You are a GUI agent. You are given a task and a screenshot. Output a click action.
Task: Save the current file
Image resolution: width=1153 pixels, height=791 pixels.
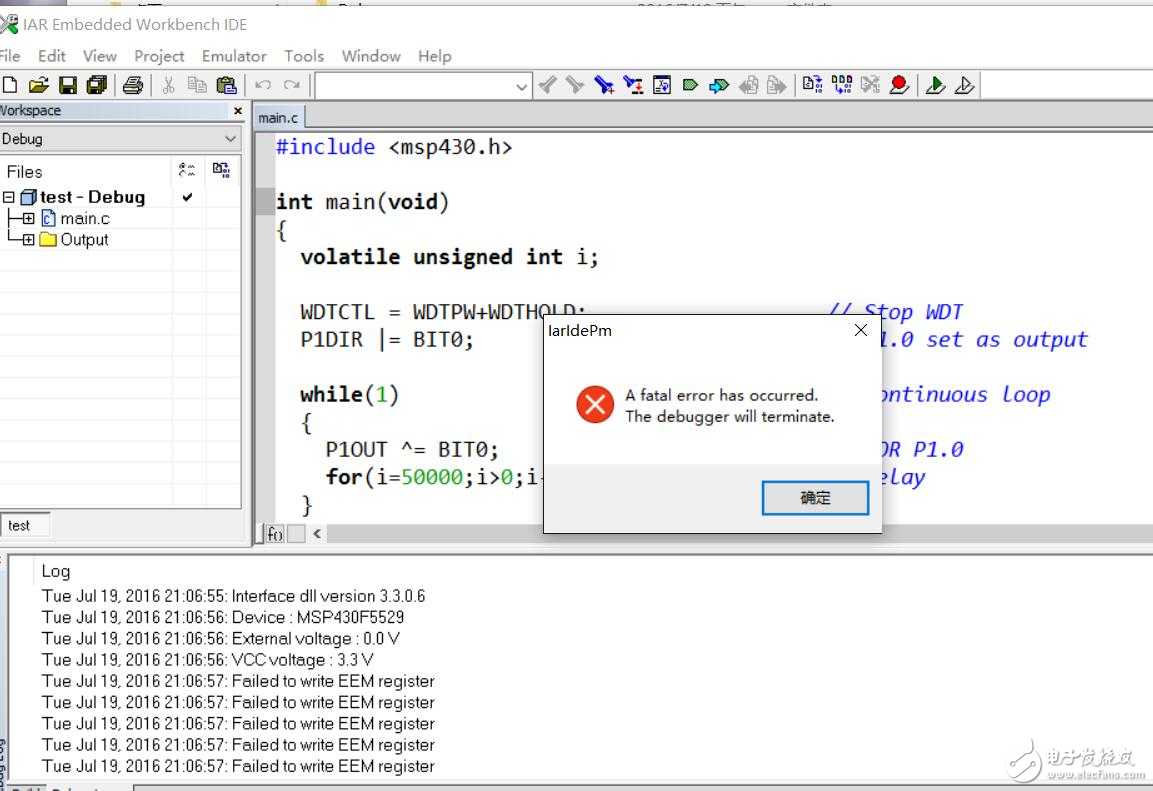point(68,85)
